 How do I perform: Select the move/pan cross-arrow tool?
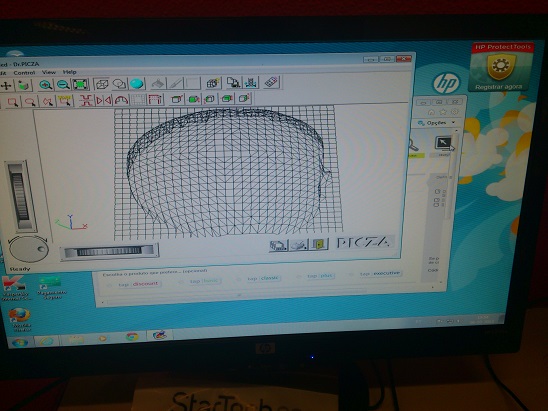click(6, 85)
